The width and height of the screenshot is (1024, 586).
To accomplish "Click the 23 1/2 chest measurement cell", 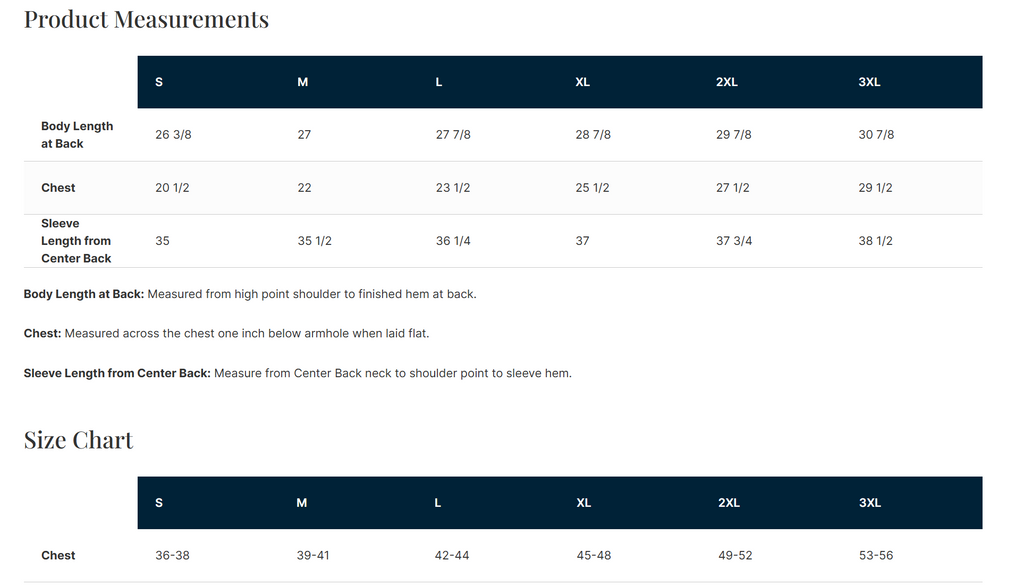I will (x=453, y=188).
